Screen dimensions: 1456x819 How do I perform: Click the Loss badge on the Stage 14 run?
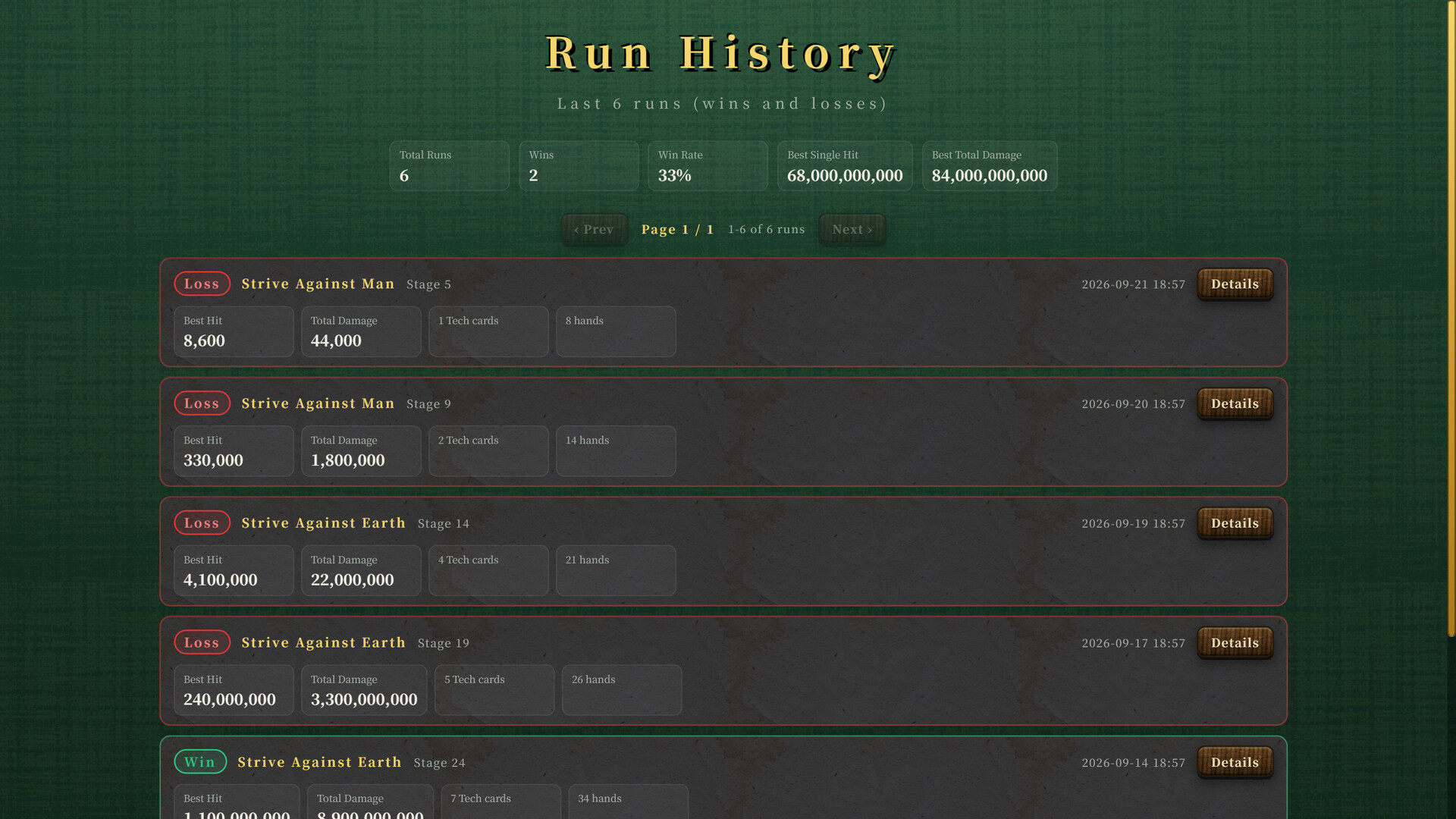point(202,522)
